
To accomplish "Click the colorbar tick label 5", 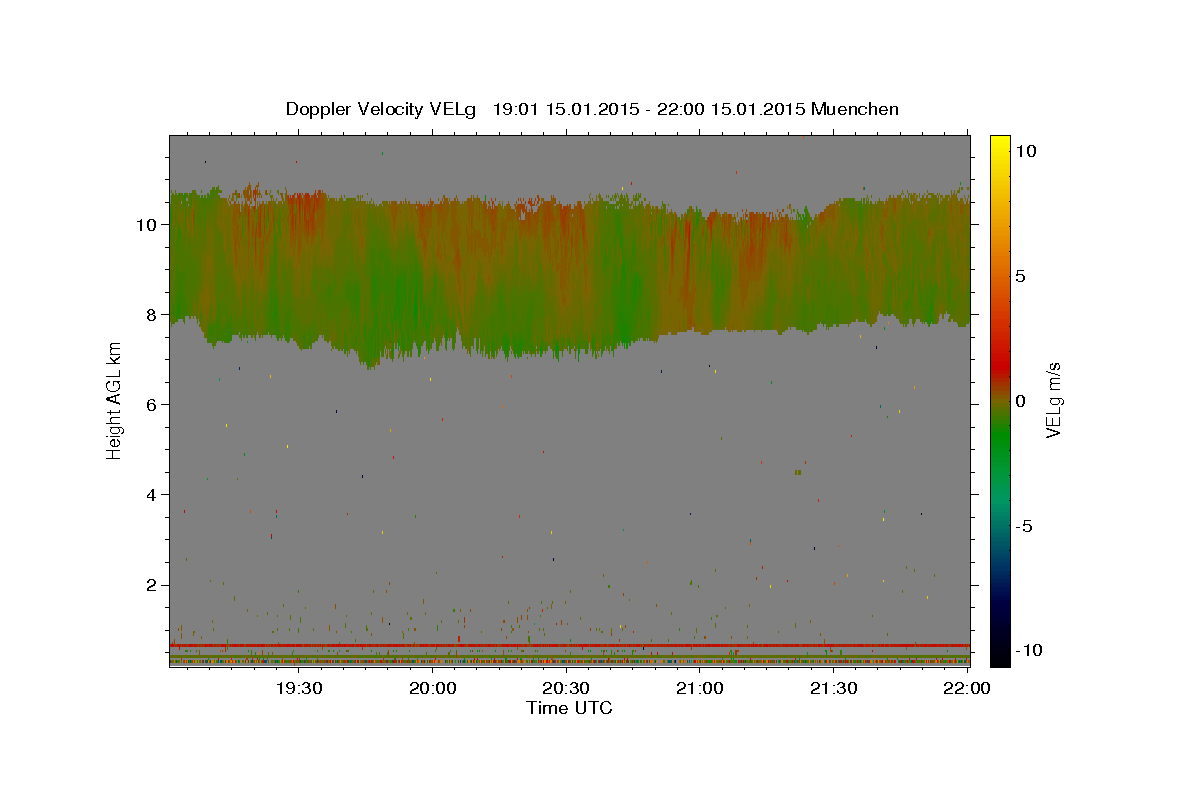I will tap(1020, 276).
